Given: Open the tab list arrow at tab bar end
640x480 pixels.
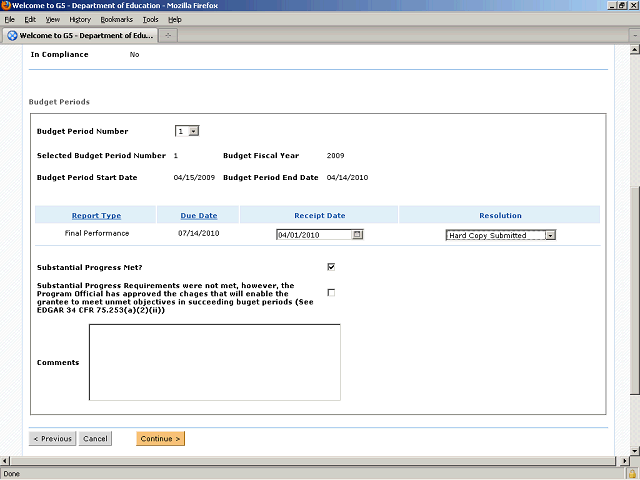Looking at the screenshot, I should [635, 36].
